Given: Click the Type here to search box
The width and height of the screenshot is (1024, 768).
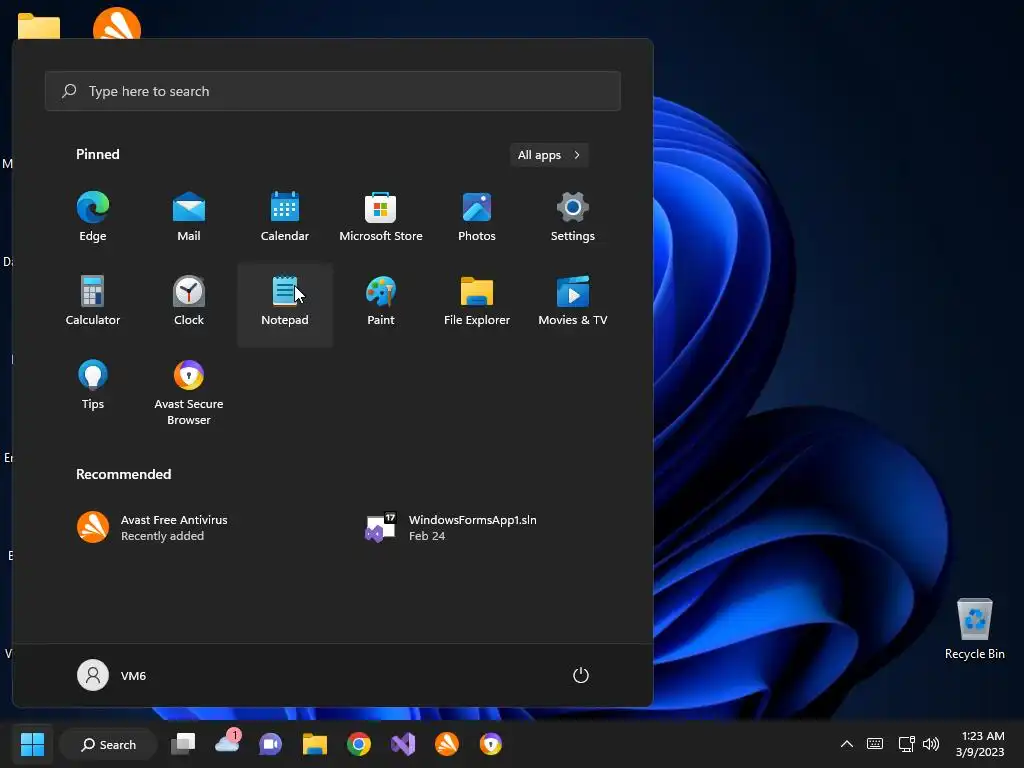Looking at the screenshot, I should tap(332, 91).
